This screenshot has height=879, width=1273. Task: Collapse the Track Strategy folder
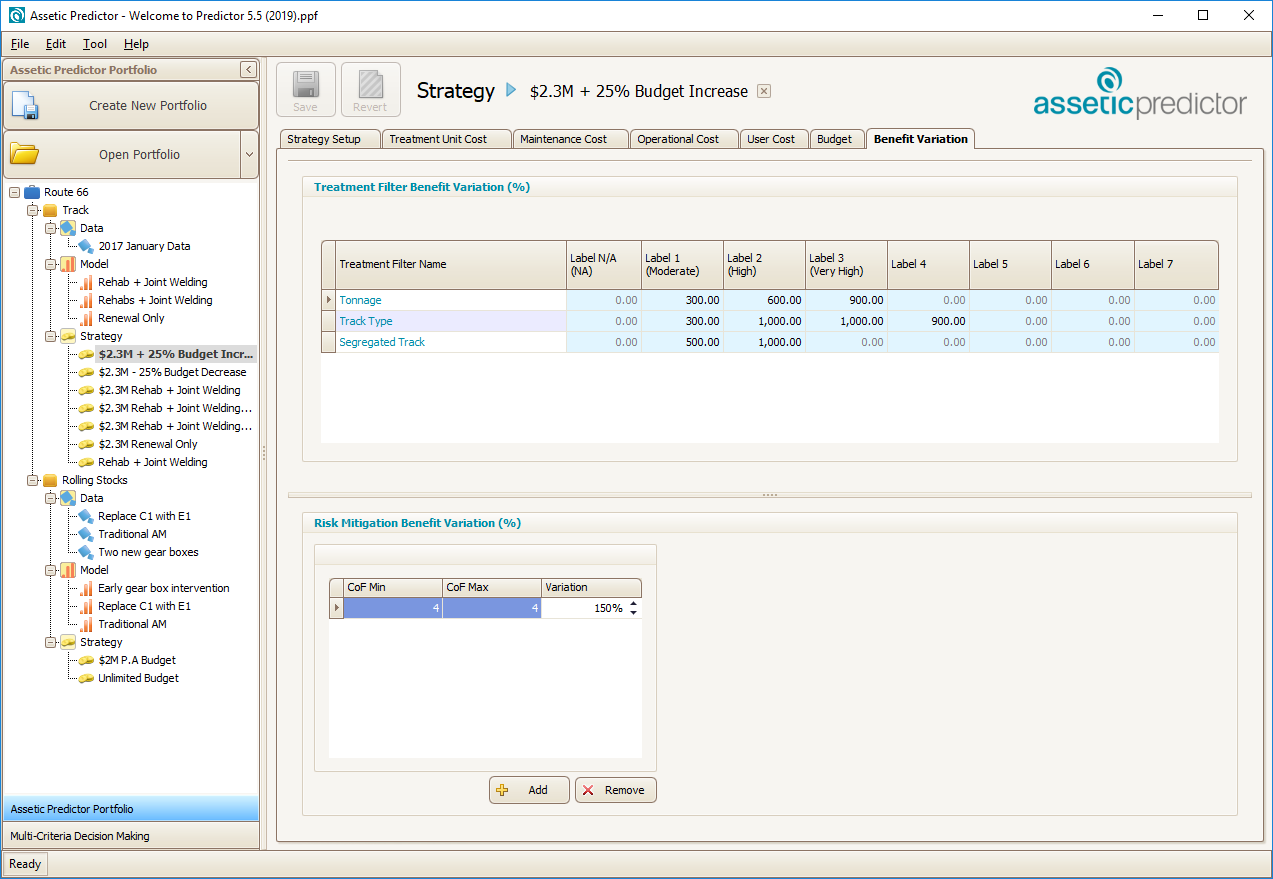pos(50,336)
